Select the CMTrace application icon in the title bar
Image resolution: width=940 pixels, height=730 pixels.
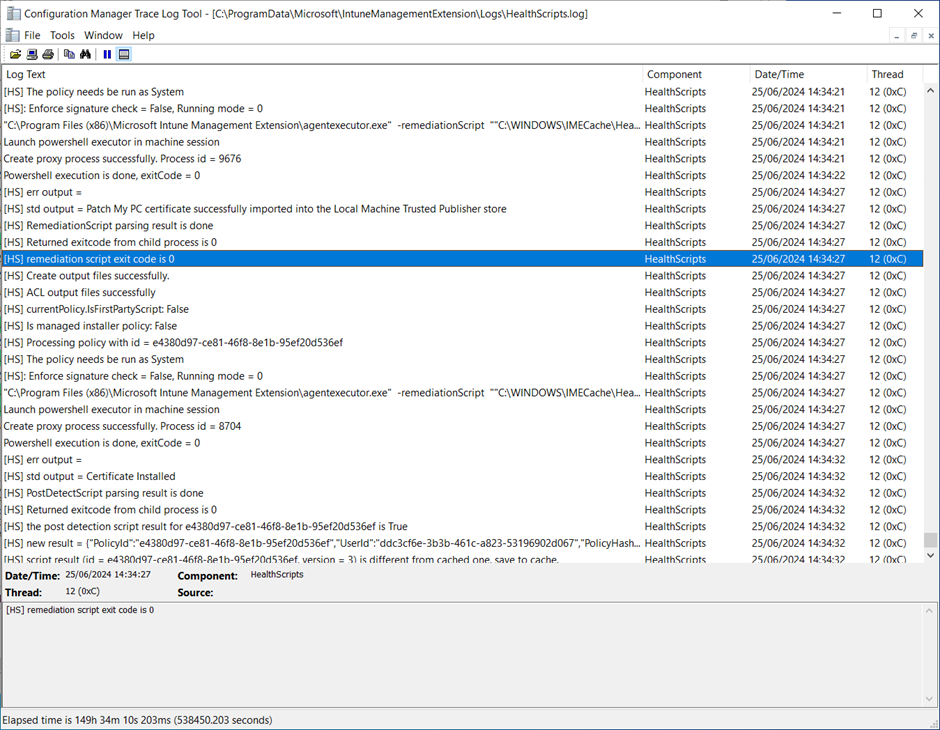click(x=14, y=13)
